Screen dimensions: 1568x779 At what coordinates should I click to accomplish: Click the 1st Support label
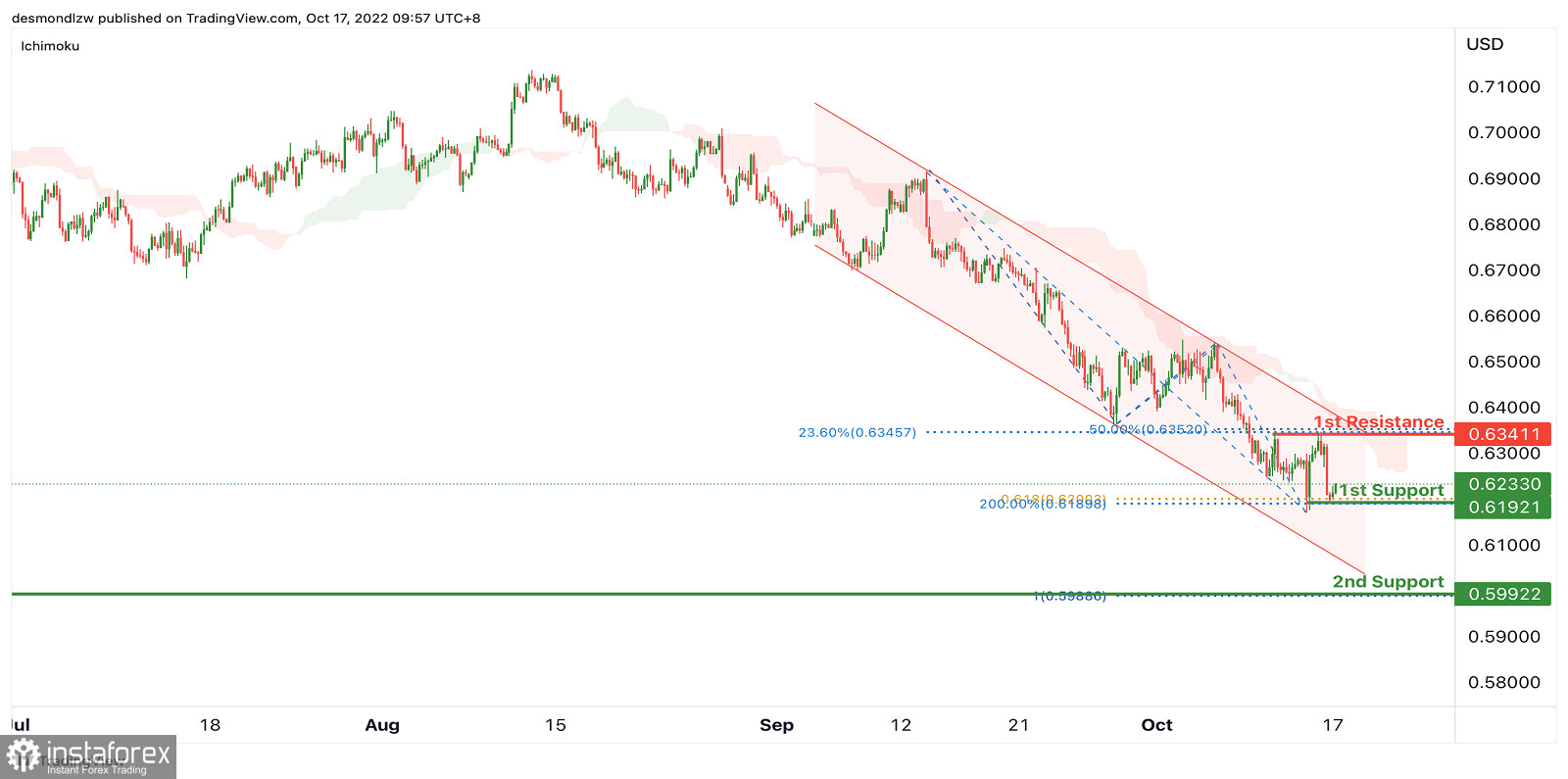[1392, 490]
